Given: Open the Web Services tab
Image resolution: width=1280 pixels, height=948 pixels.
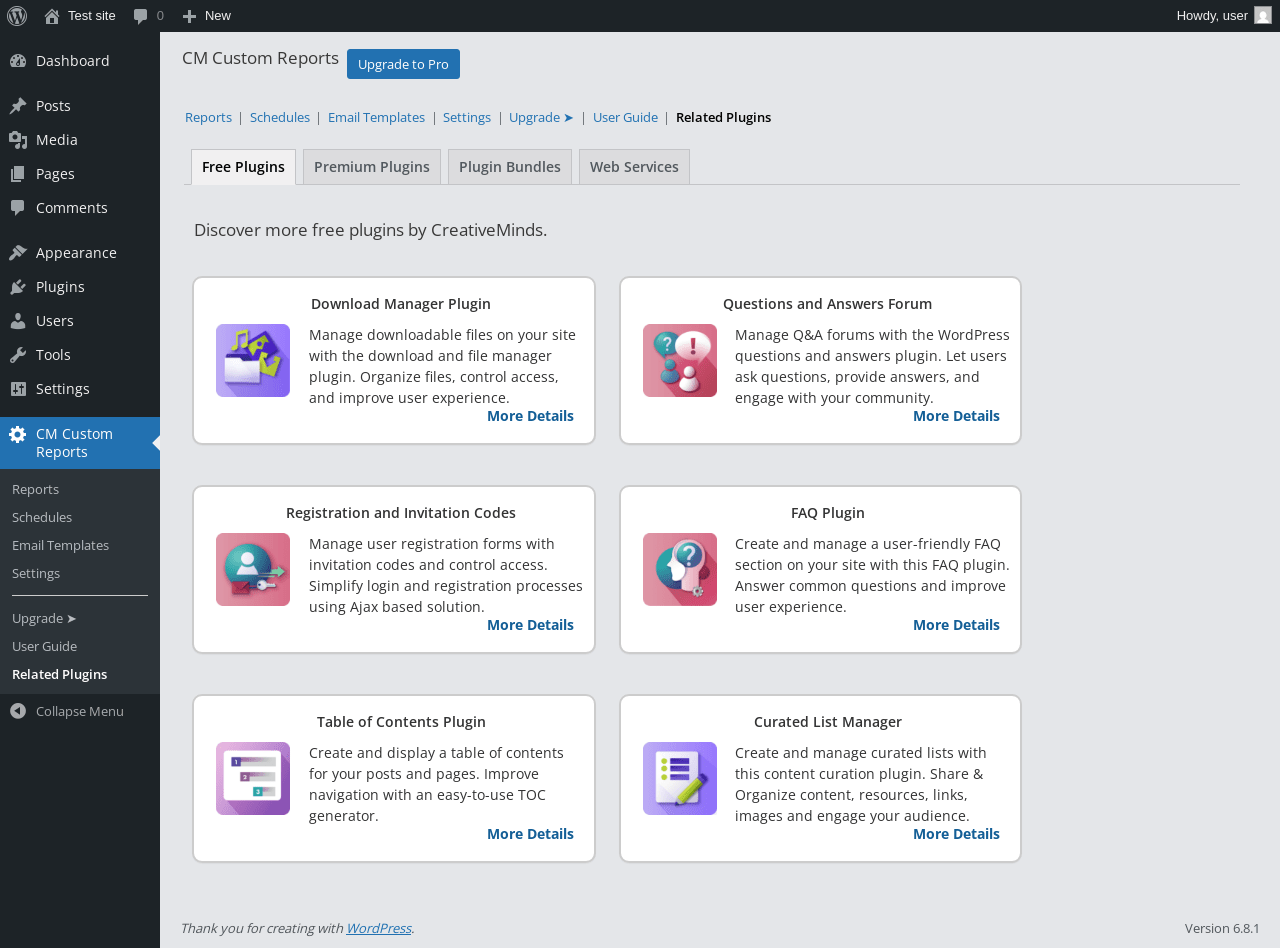Looking at the screenshot, I should pyautogui.click(x=634, y=167).
